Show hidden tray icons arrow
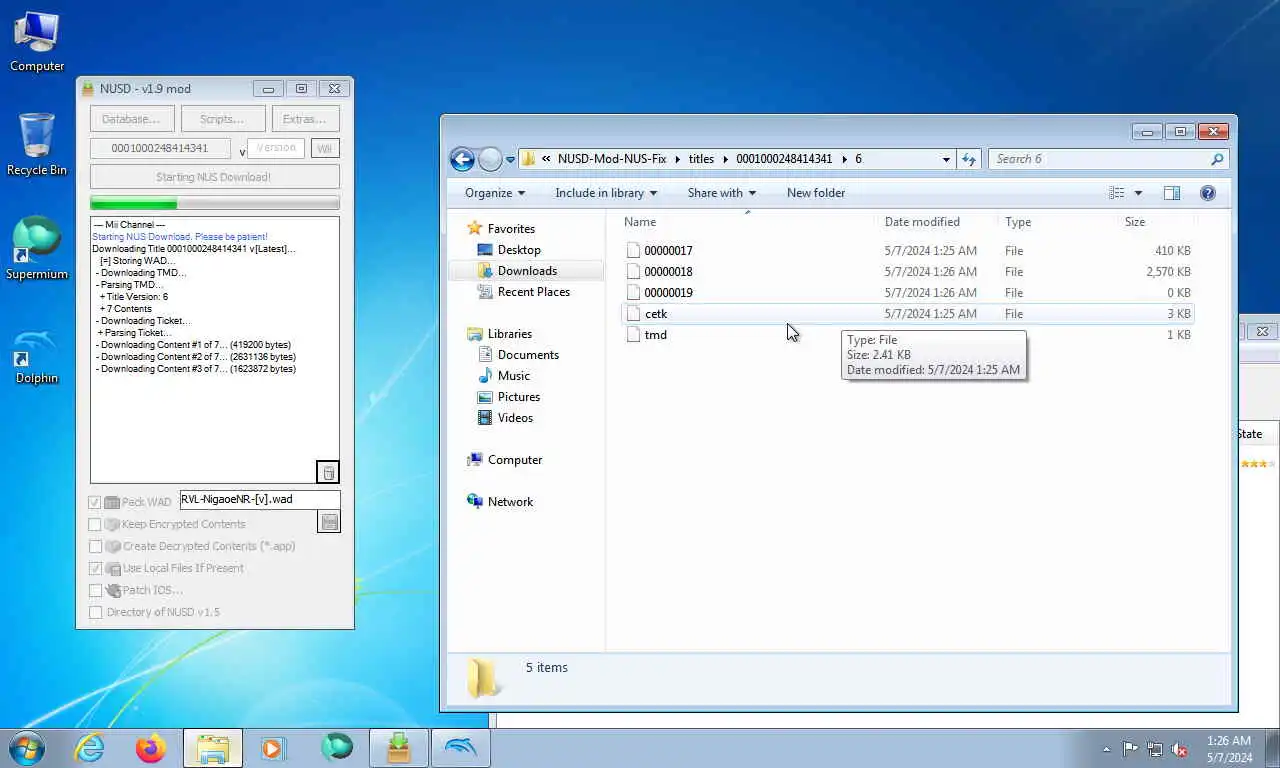Image resolution: width=1280 pixels, height=768 pixels. pyautogui.click(x=1106, y=749)
